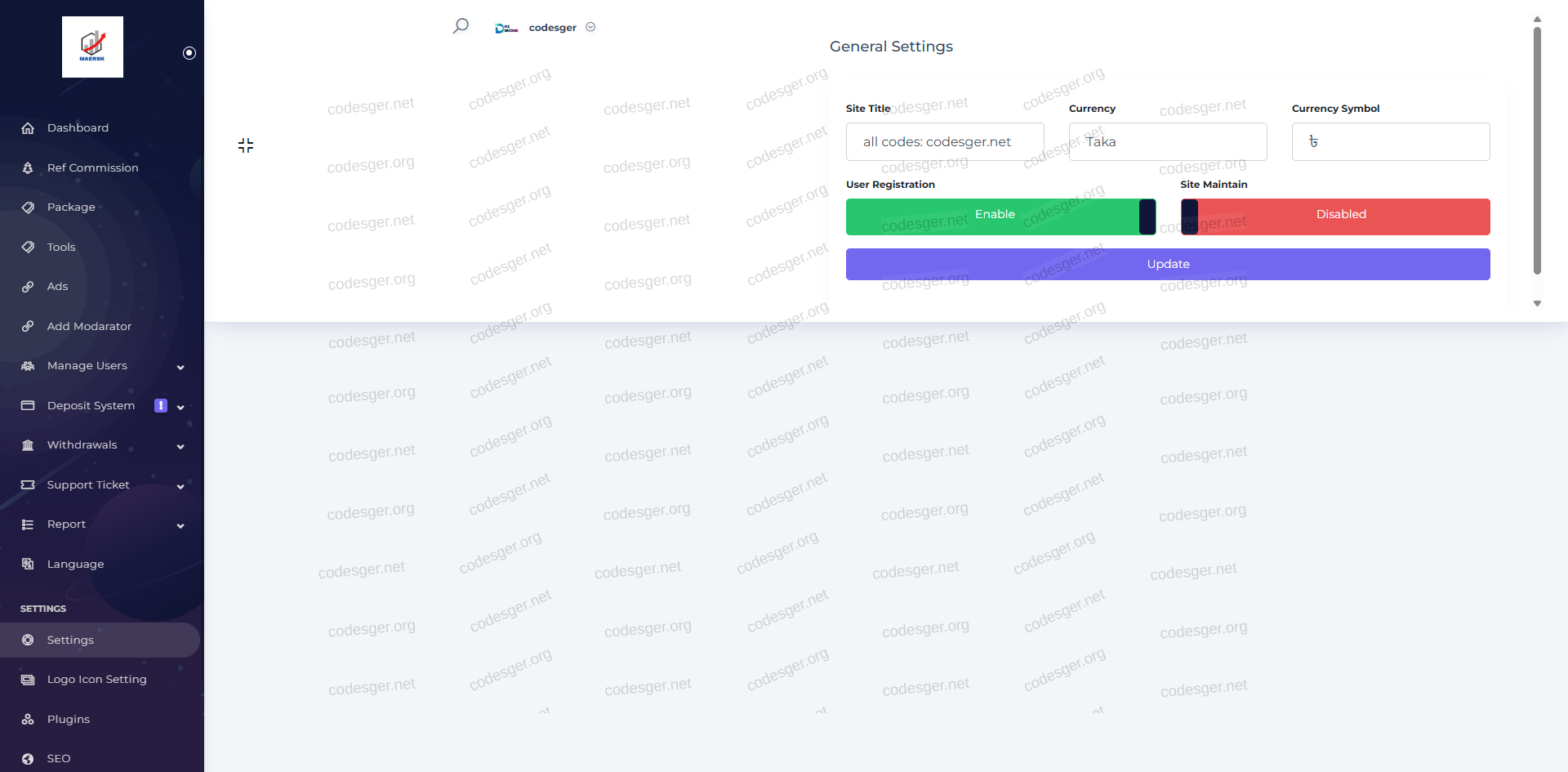Open Add Modarator link
This screenshot has width=1568, height=772.
tap(89, 327)
